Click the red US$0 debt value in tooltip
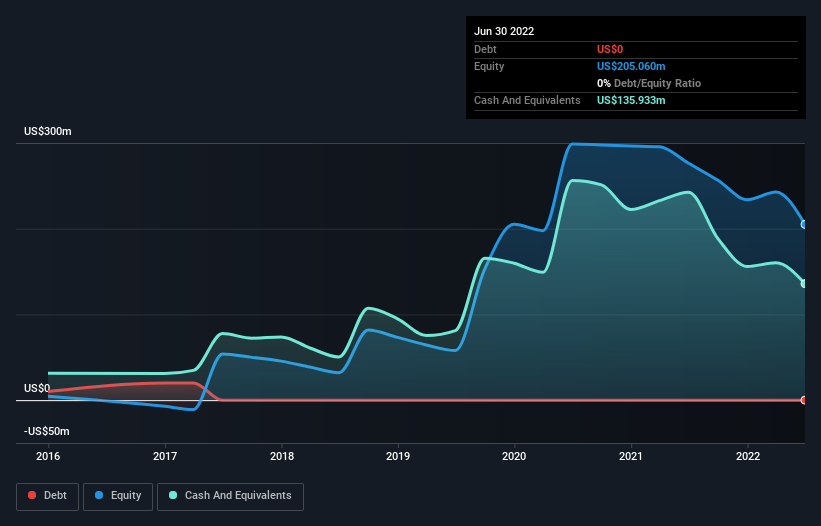Viewport: 821px width, 526px height. pos(610,49)
